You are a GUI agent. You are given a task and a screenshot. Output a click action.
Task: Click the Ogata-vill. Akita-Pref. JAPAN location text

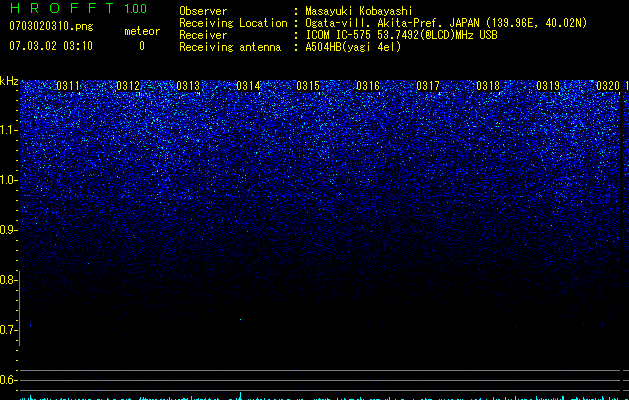pos(446,23)
